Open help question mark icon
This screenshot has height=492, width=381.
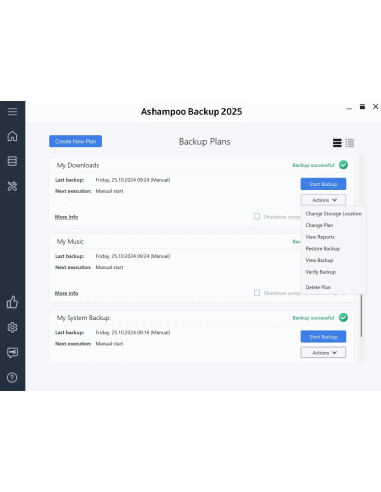(12, 377)
